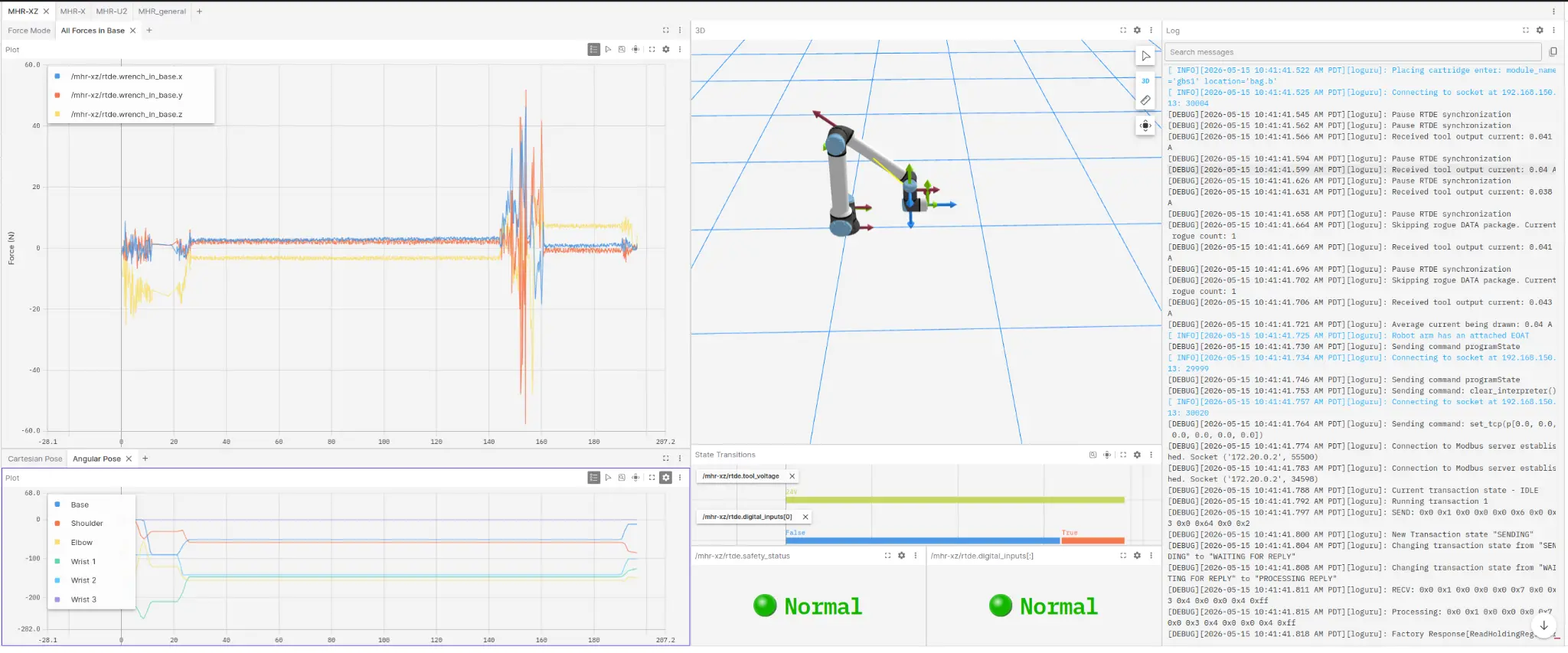Click pan/move icon in Angular Pose plot

(x=635, y=478)
